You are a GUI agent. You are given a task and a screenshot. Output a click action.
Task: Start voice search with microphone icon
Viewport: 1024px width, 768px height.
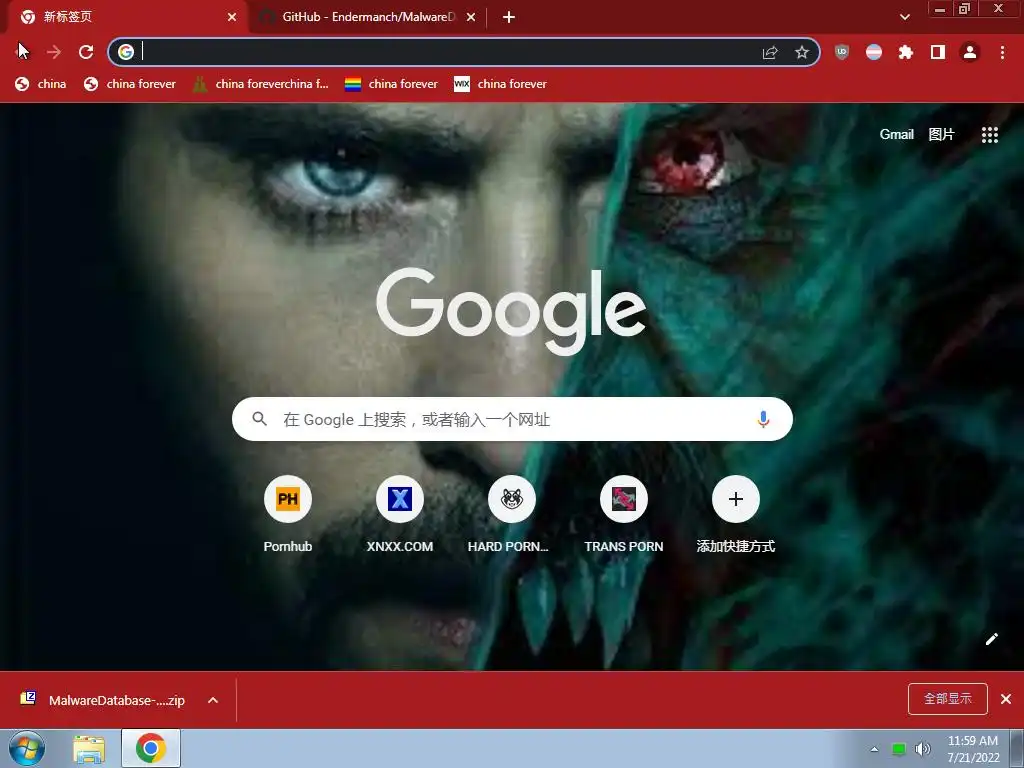[763, 419]
